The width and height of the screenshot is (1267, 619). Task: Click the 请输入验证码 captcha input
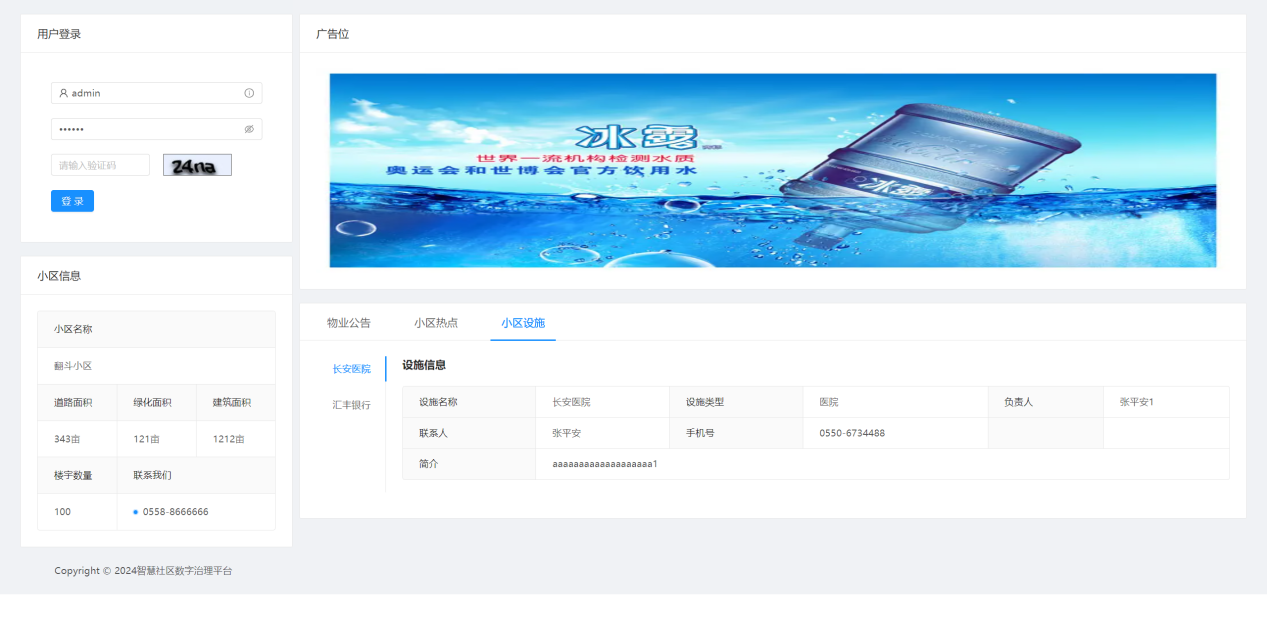pyautogui.click(x=100, y=165)
